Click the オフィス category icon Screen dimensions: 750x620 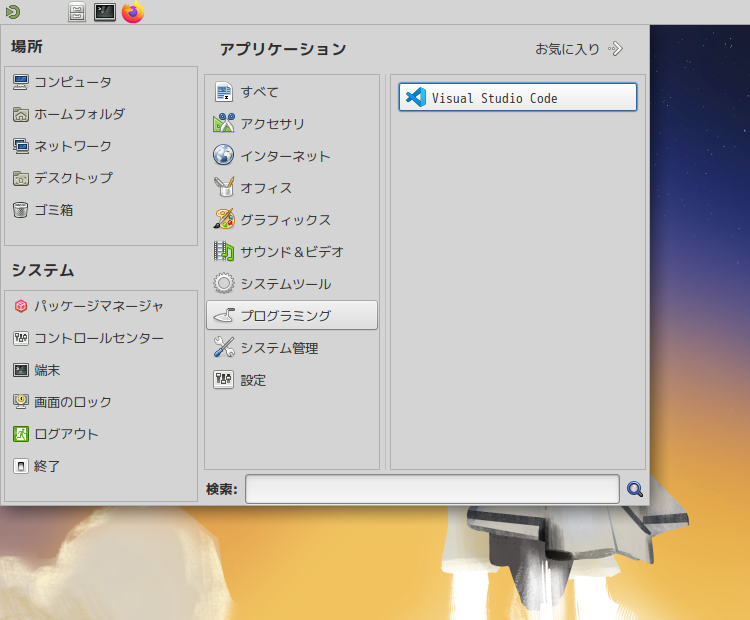point(223,188)
